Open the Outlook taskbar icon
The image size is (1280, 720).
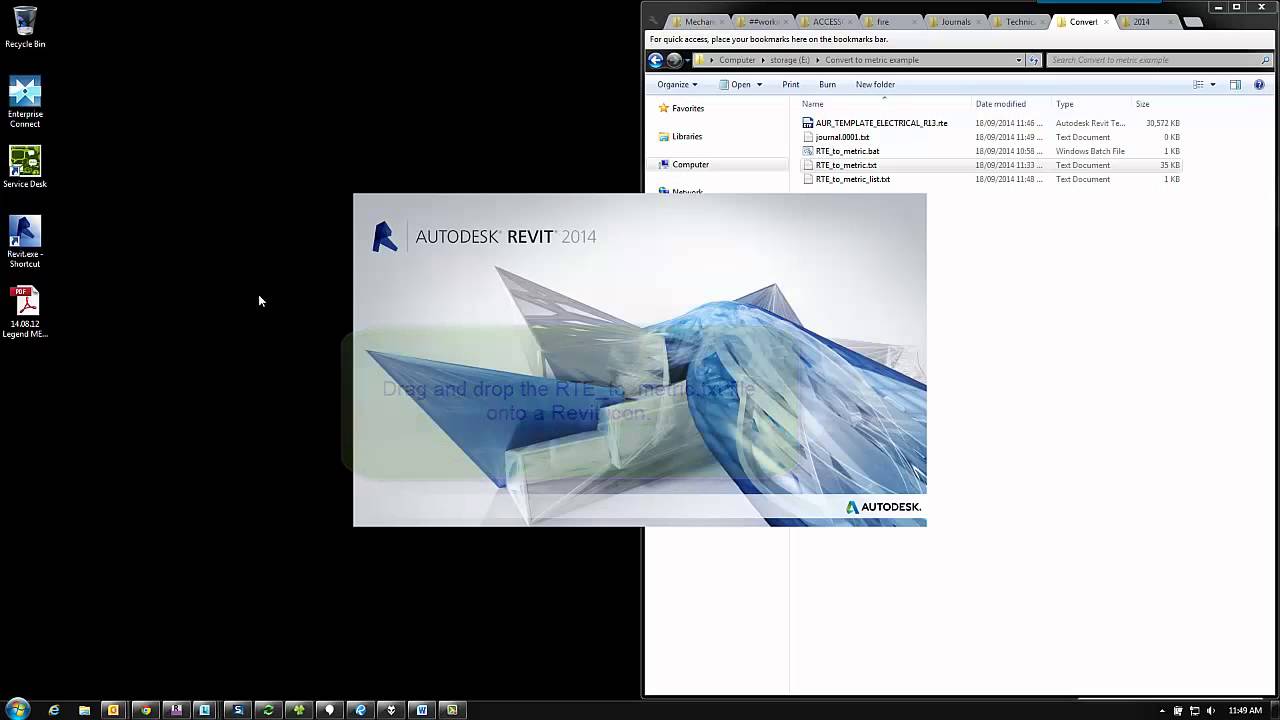[x=113, y=710]
